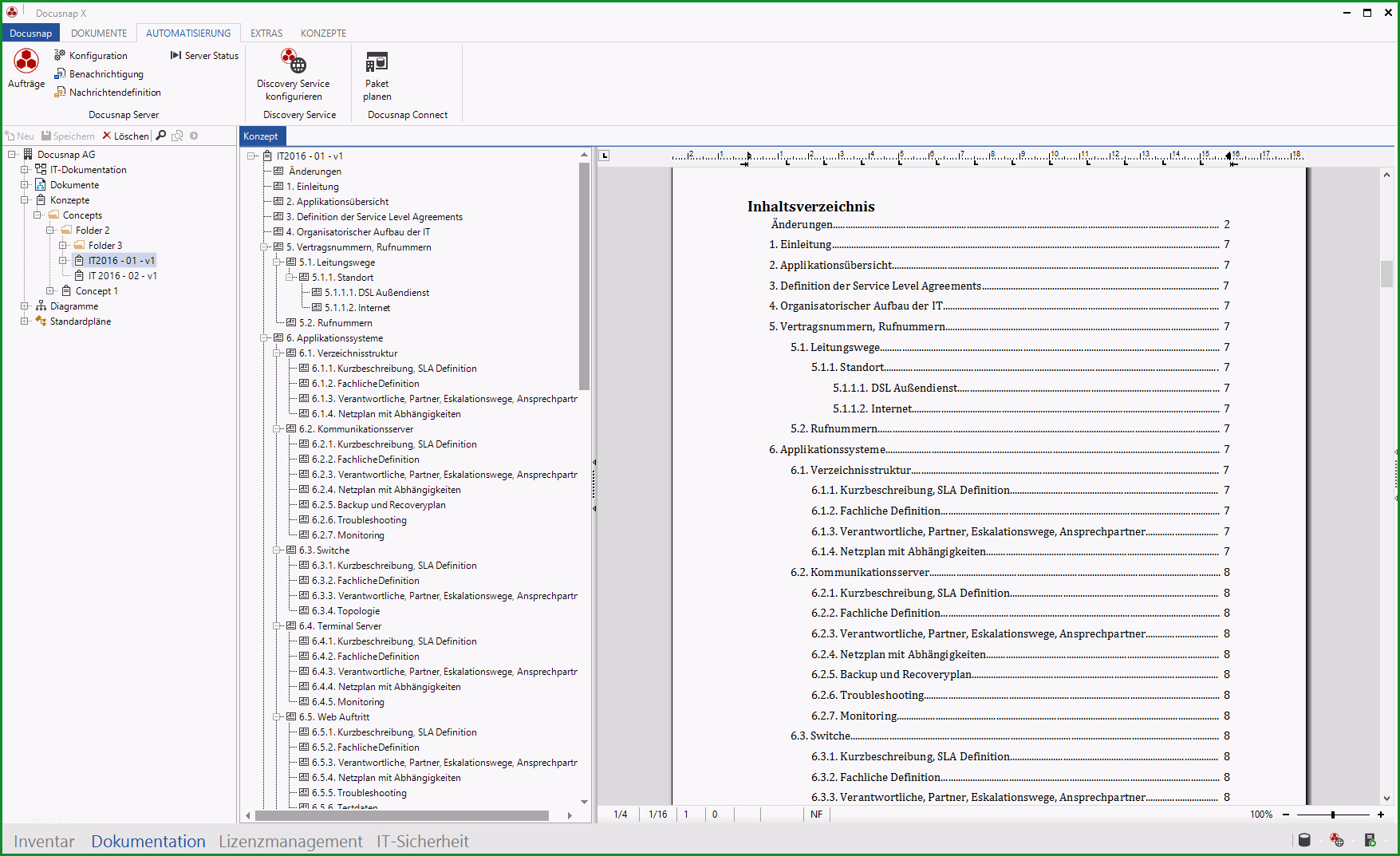The height and width of the screenshot is (856, 1400).
Task: Open Benachrichtigung settings
Action: [99, 74]
